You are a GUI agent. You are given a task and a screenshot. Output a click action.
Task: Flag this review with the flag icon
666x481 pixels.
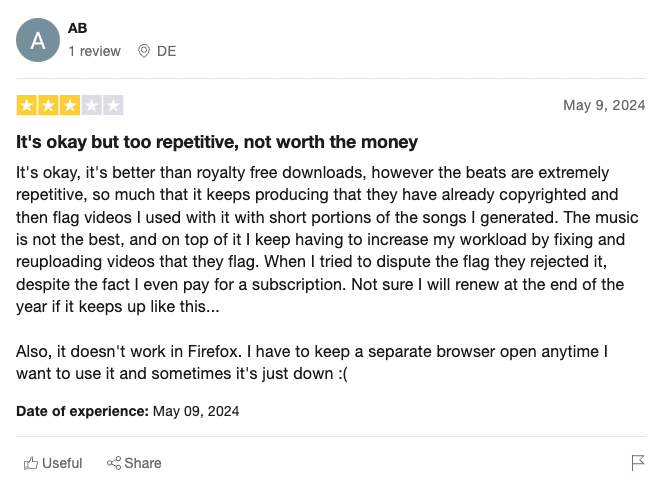pyautogui.click(x=638, y=463)
